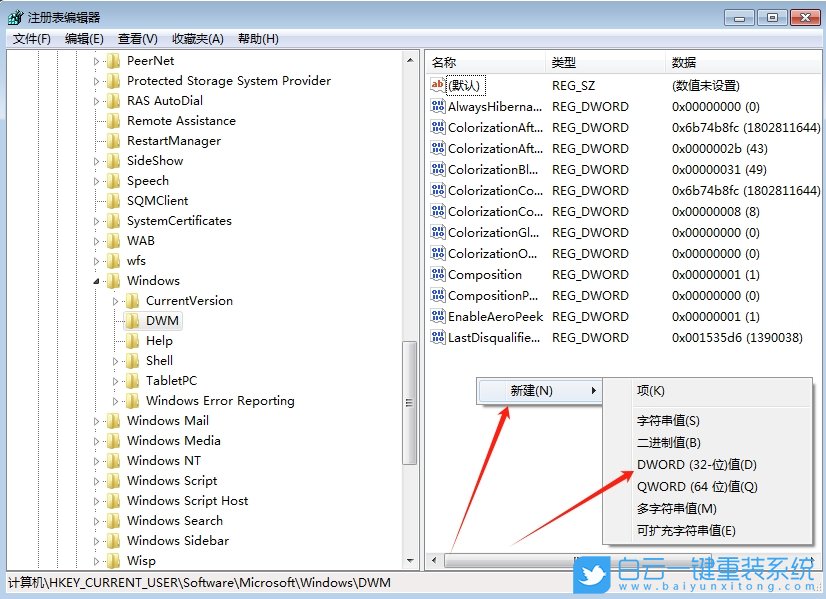826x599 pixels.
Task: Collapse the Windows key in the tree
Action: click(97, 280)
